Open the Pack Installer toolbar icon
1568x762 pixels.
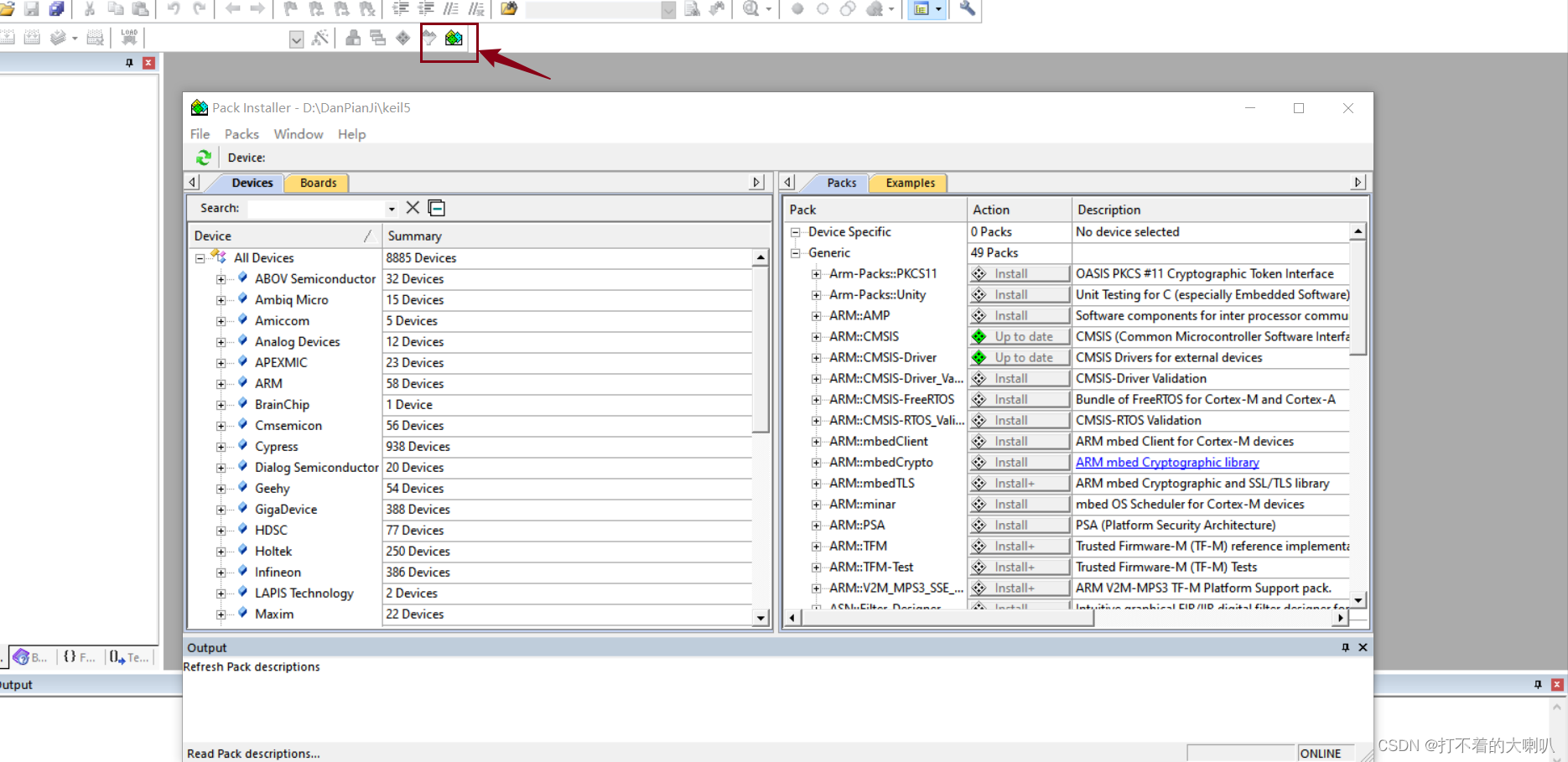coord(454,39)
